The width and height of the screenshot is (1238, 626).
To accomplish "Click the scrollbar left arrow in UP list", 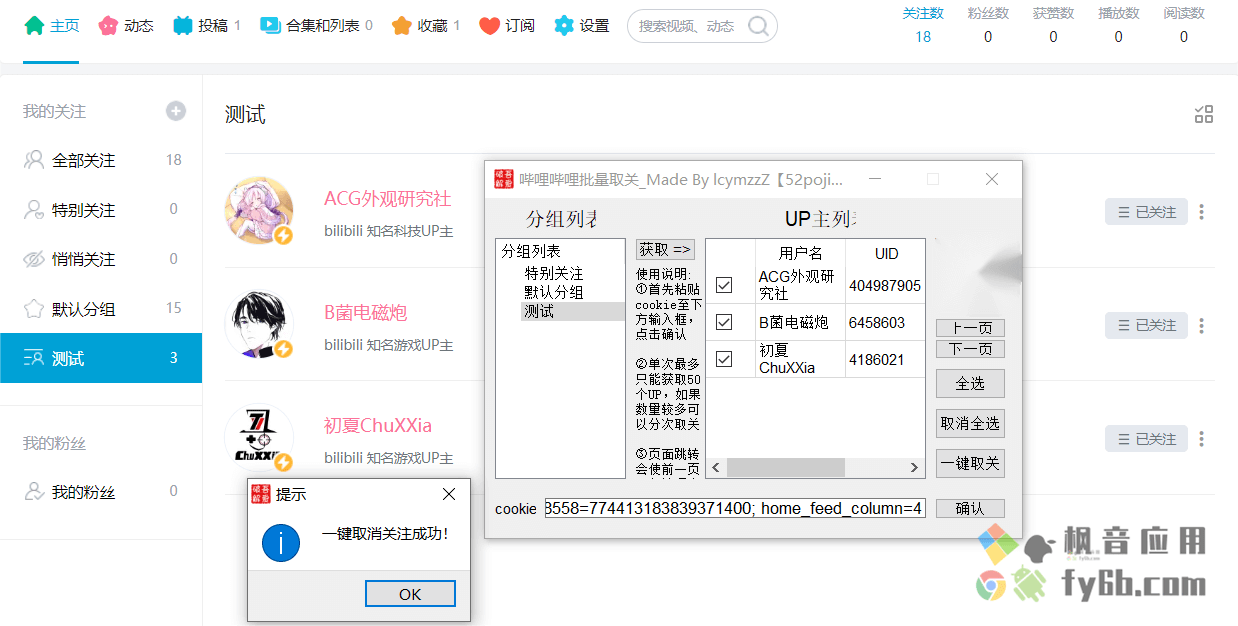I will pyautogui.click(x=716, y=467).
